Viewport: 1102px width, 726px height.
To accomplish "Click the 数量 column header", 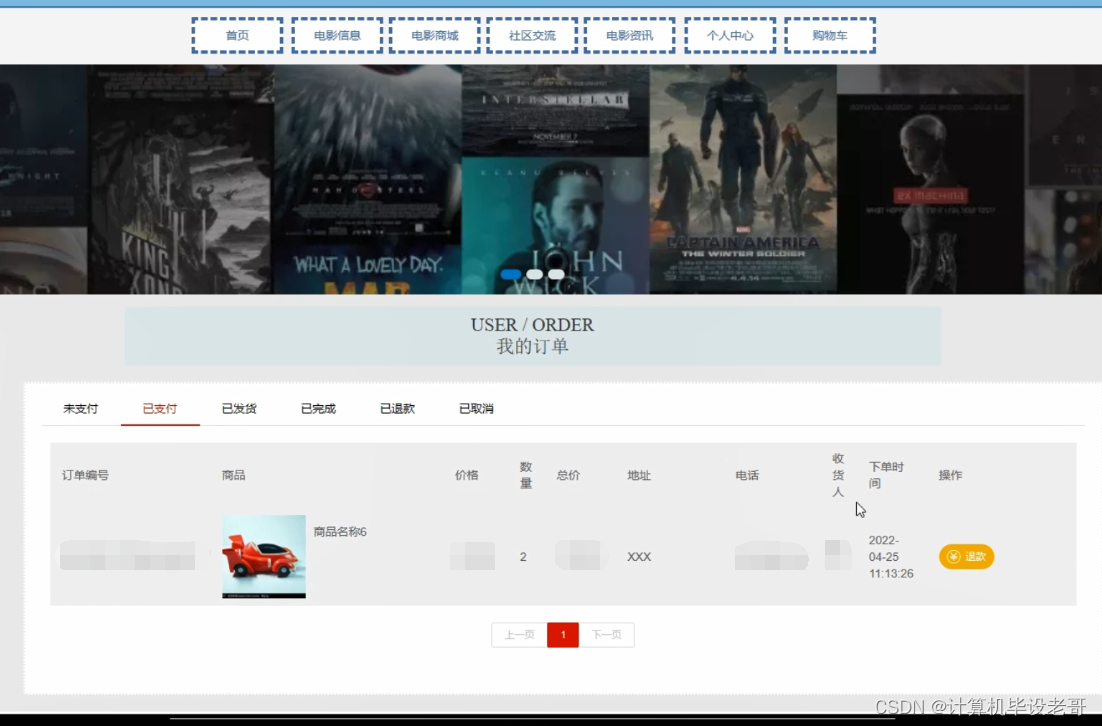I will (x=526, y=475).
